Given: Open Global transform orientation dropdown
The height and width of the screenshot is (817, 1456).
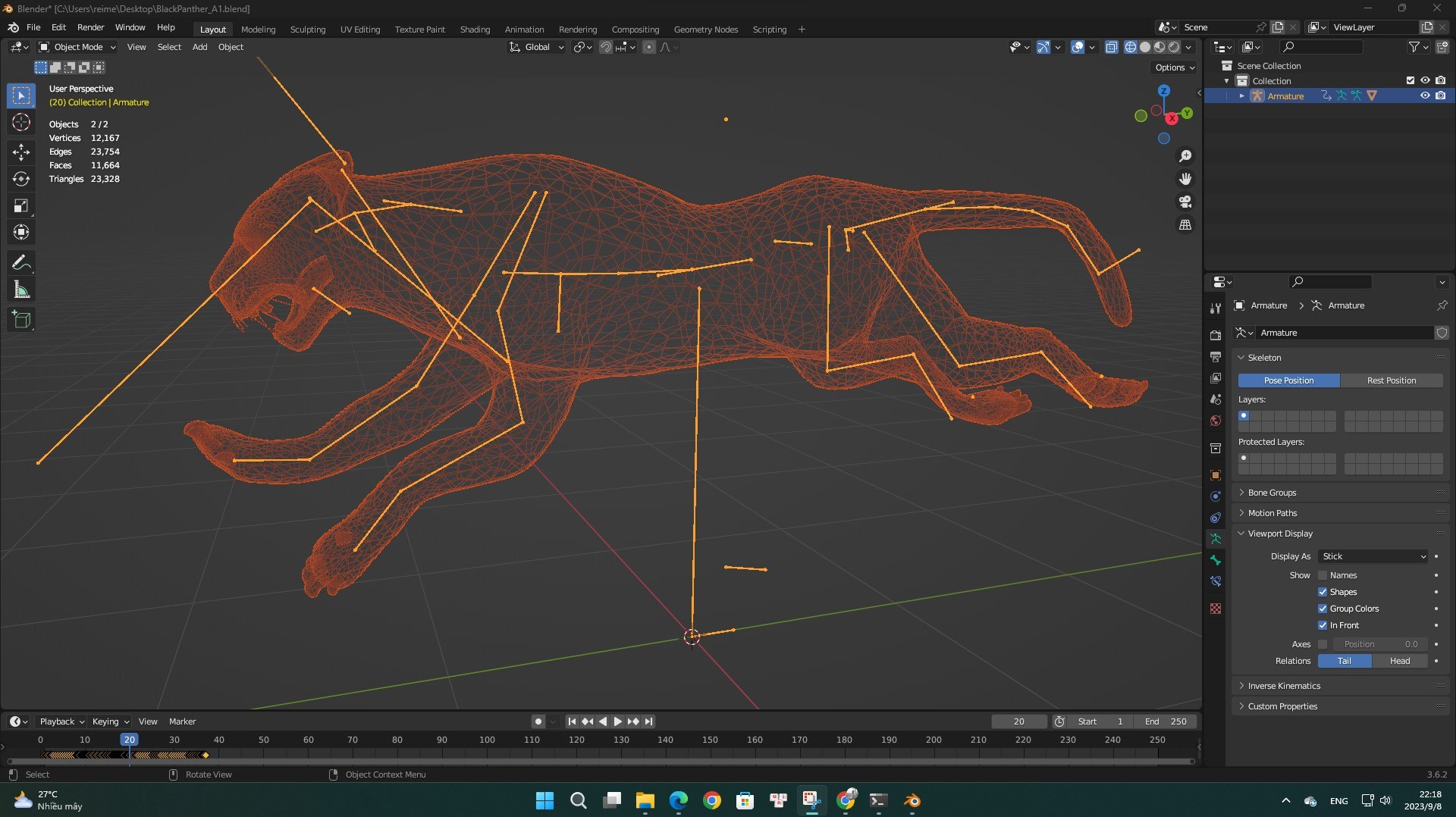Looking at the screenshot, I should (x=537, y=47).
